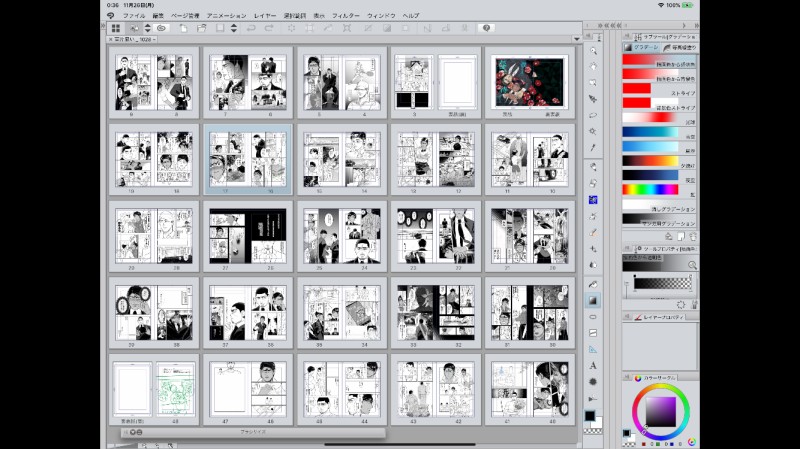Image resolution: width=800 pixels, height=449 pixels.
Task: Select the blue-highlighted Brush tool
Action: (x=593, y=199)
